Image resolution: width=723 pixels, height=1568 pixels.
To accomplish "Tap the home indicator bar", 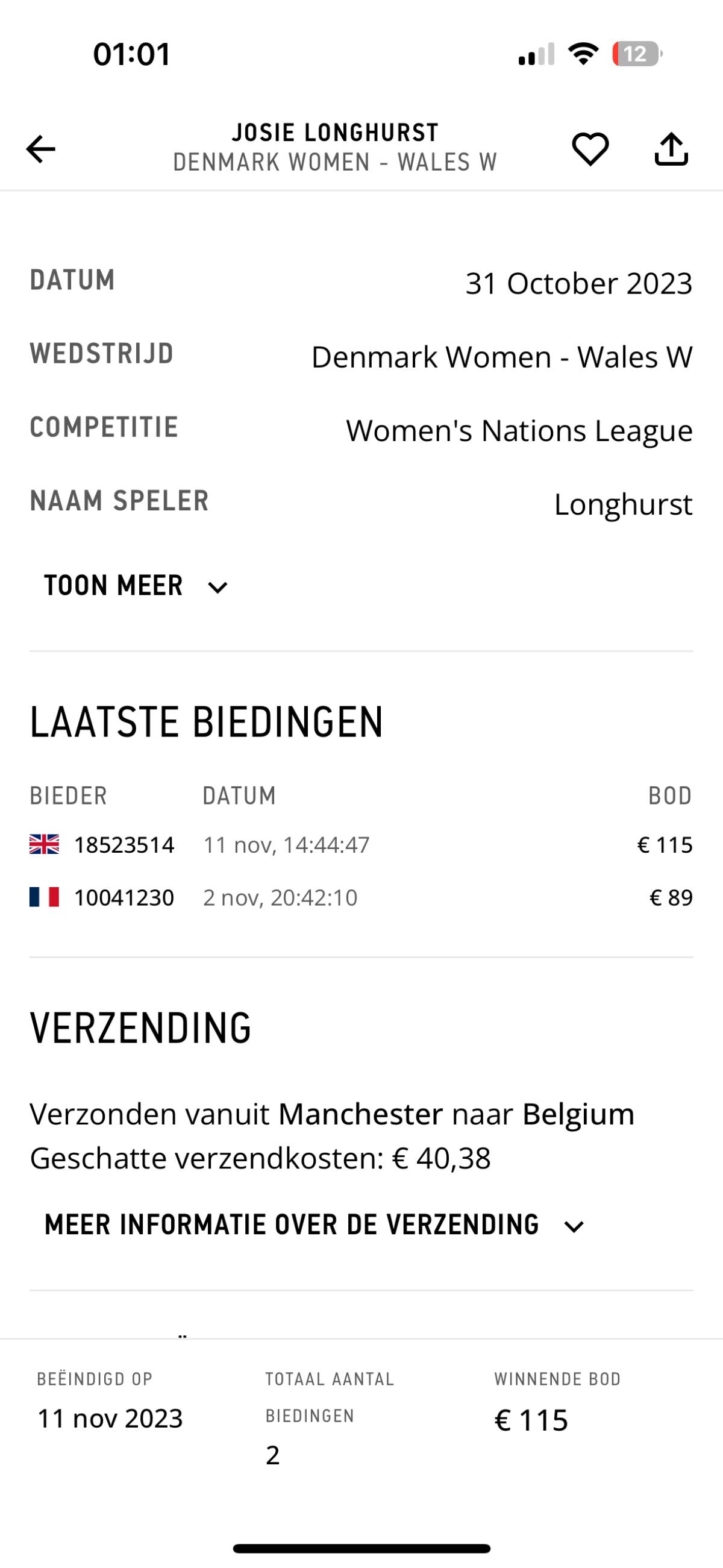I will (x=361, y=1549).
